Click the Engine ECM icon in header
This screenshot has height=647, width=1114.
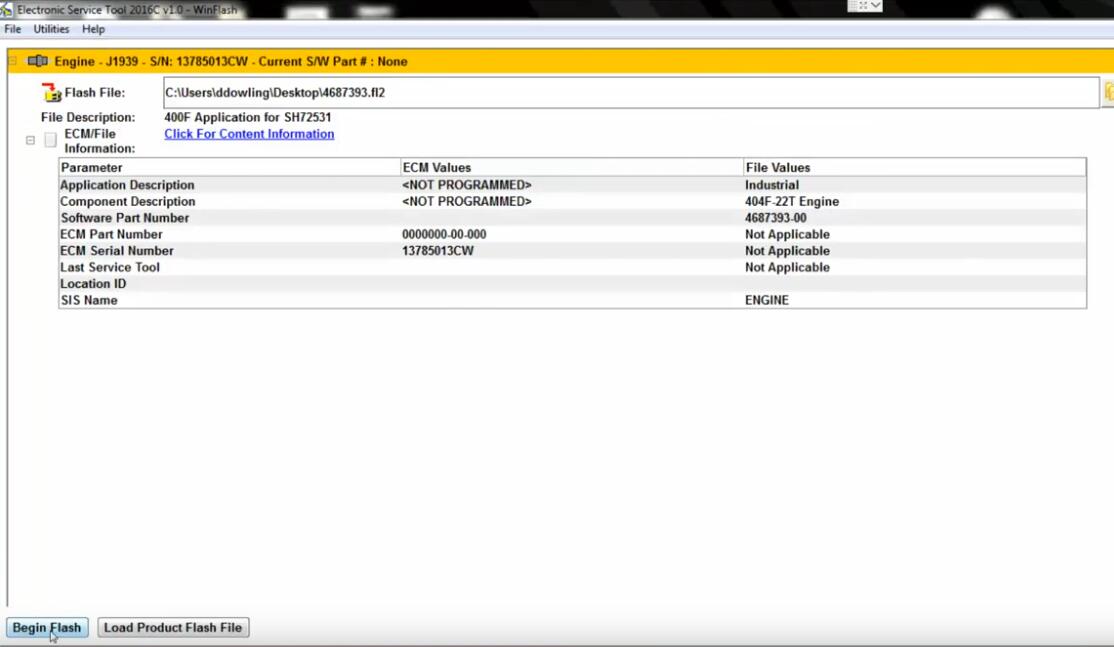(38, 61)
